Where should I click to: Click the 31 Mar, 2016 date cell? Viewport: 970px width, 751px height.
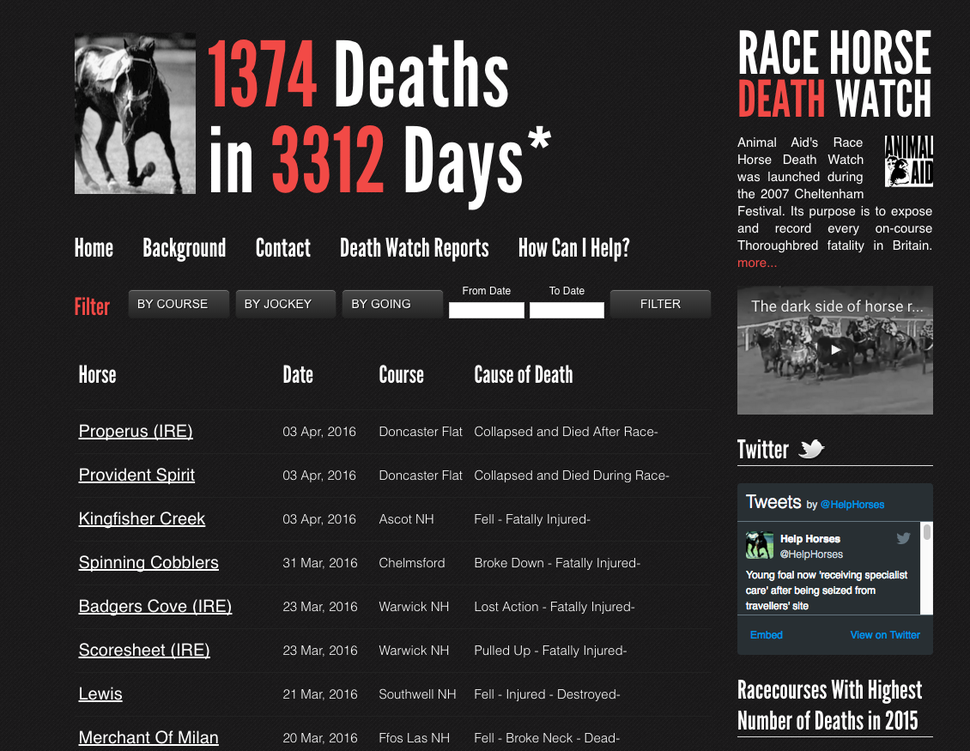[x=320, y=563]
